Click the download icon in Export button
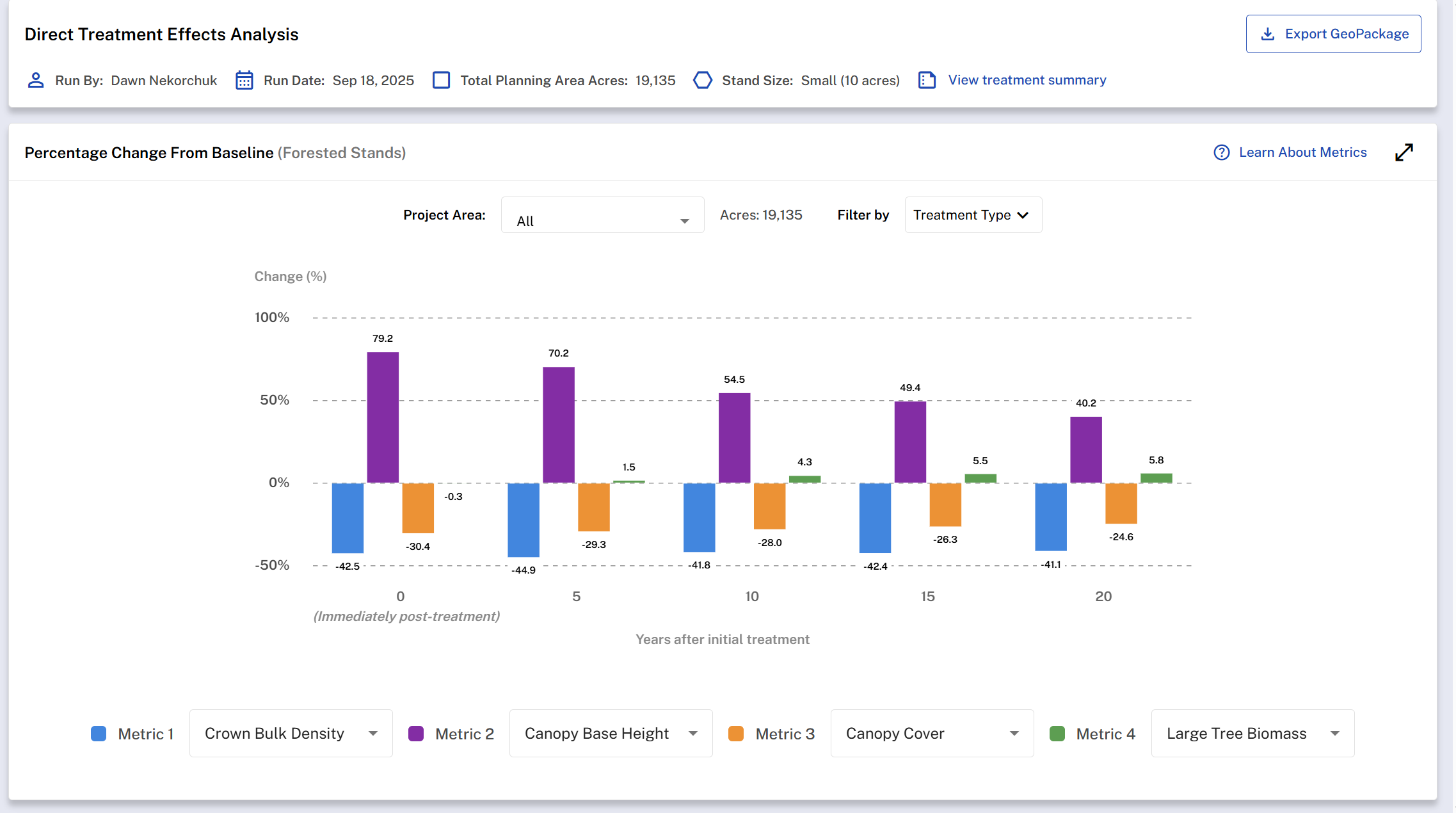 1267,34
